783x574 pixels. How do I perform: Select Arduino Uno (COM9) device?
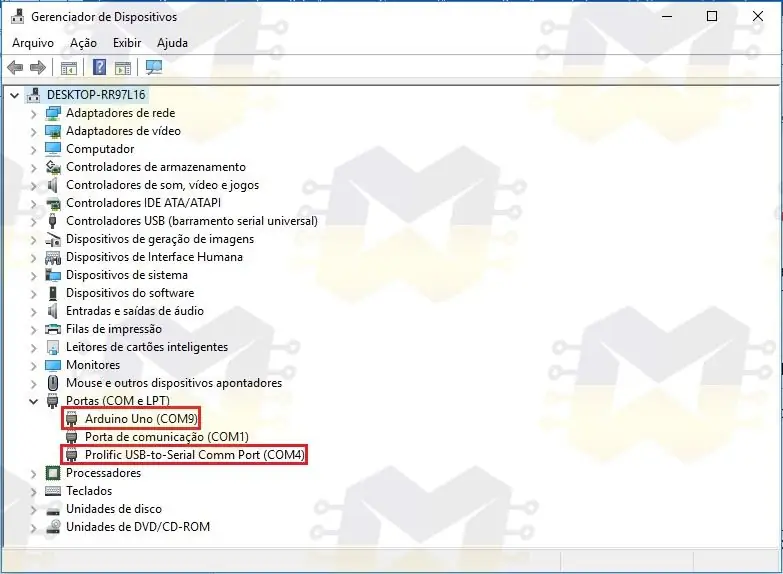141,419
